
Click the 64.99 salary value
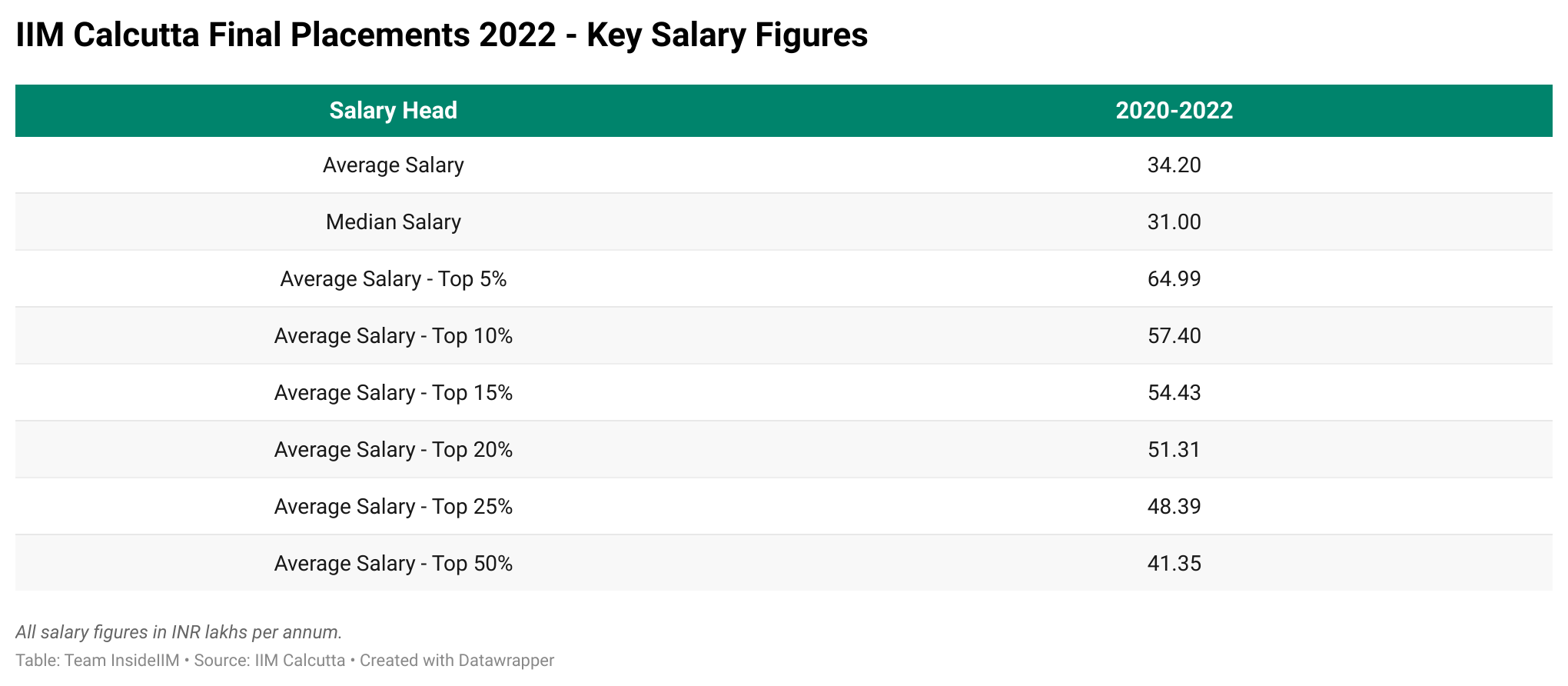pos(1174,279)
